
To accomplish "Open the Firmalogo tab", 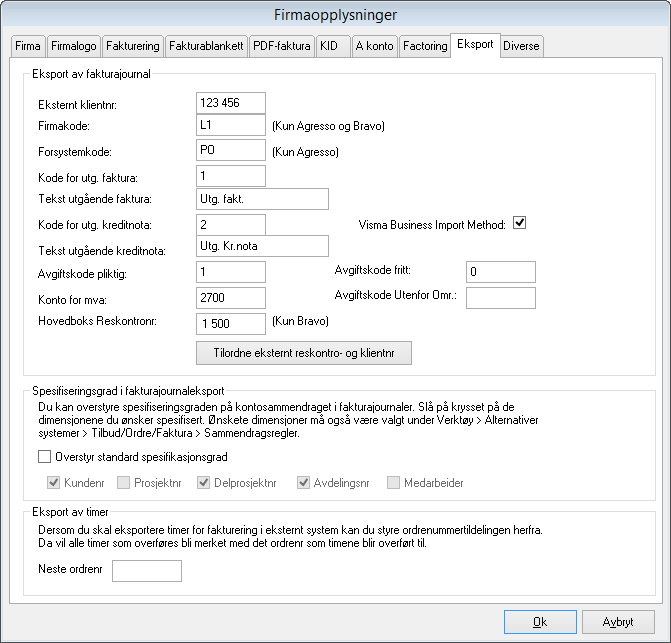I will [x=74, y=46].
